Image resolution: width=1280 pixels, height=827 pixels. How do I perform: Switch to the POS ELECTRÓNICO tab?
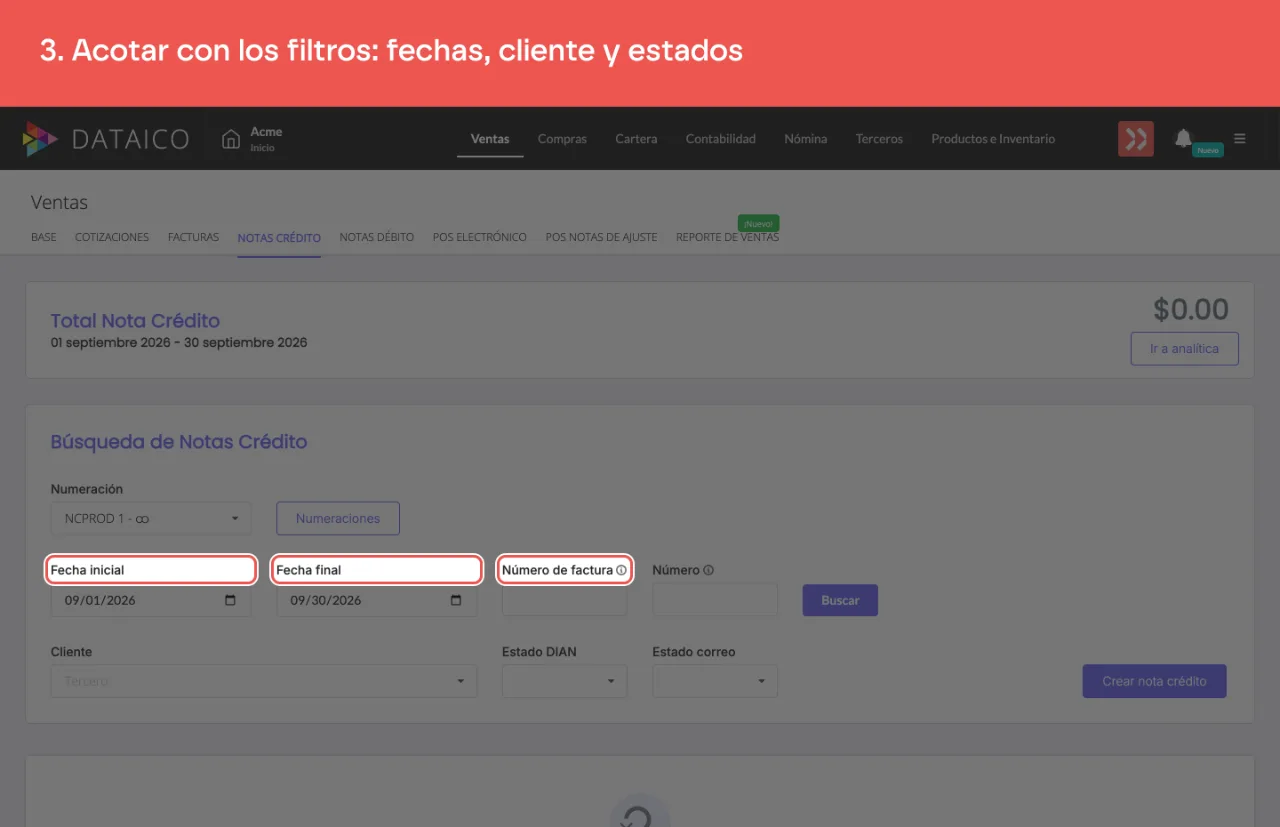(x=480, y=238)
